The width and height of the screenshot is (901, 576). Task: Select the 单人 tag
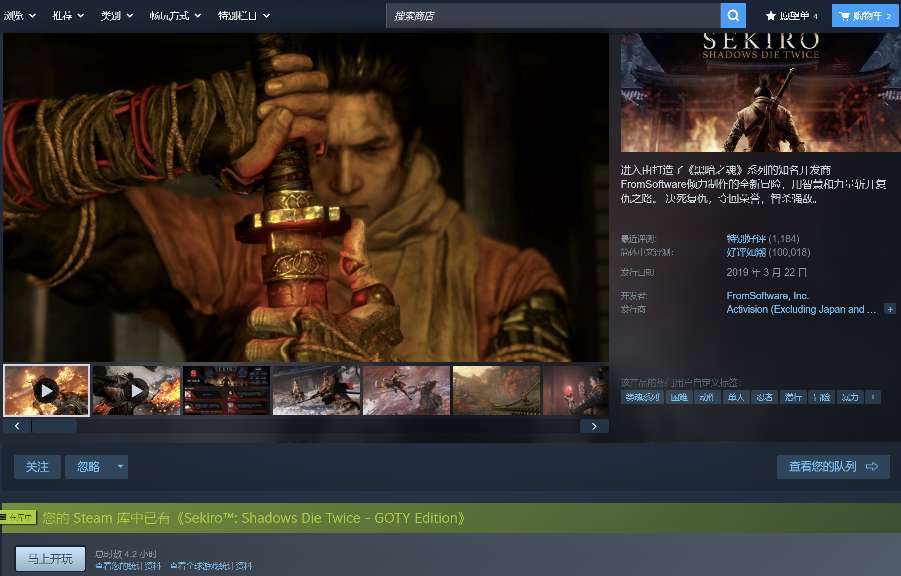point(736,397)
